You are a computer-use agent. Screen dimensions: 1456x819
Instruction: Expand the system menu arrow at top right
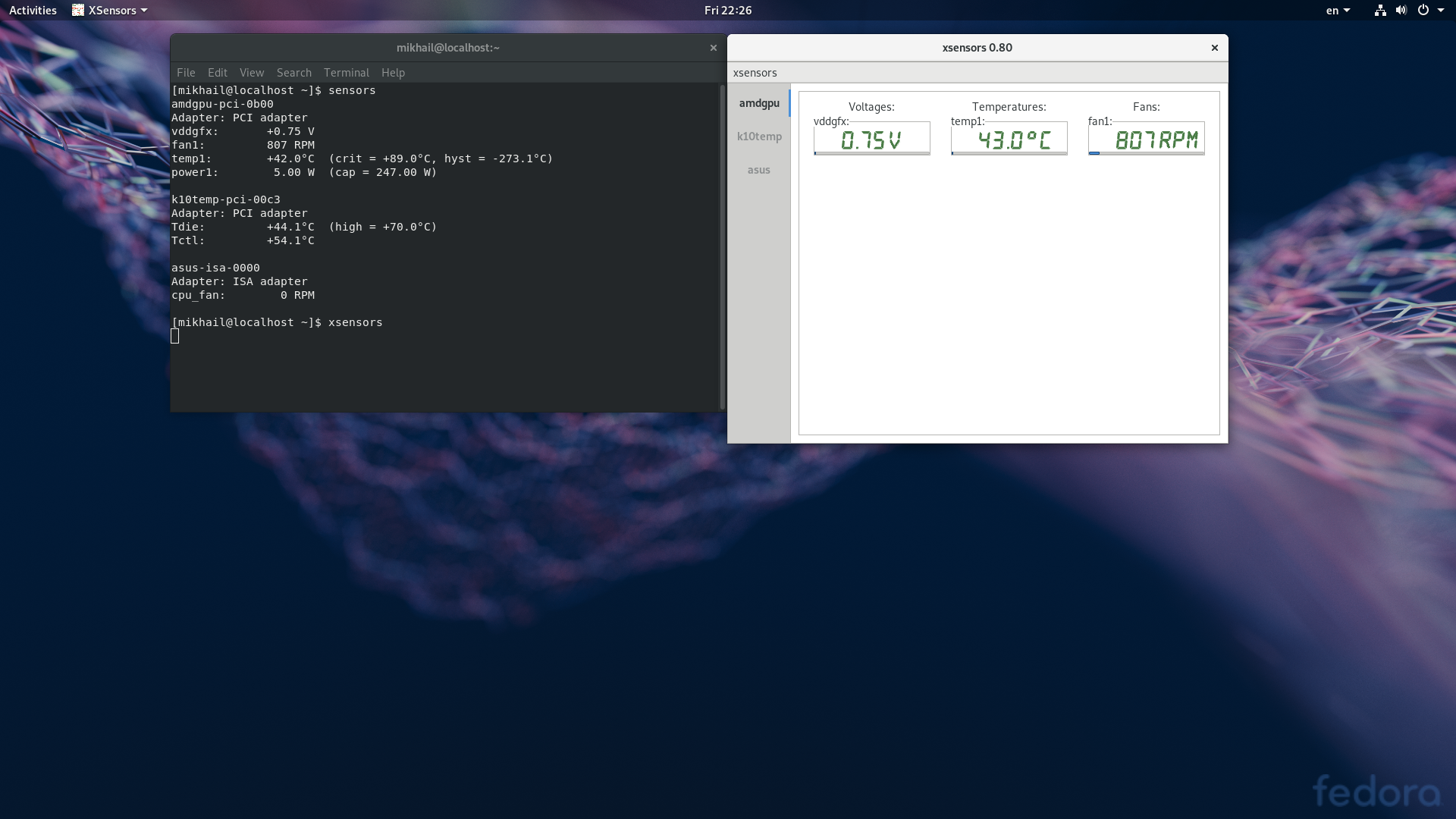(x=1441, y=11)
